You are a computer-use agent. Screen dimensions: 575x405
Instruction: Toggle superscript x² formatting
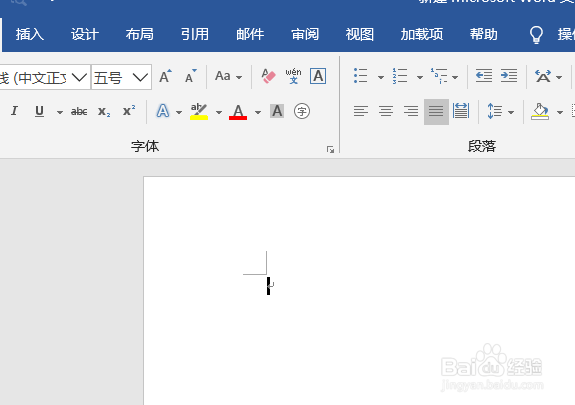coord(129,110)
